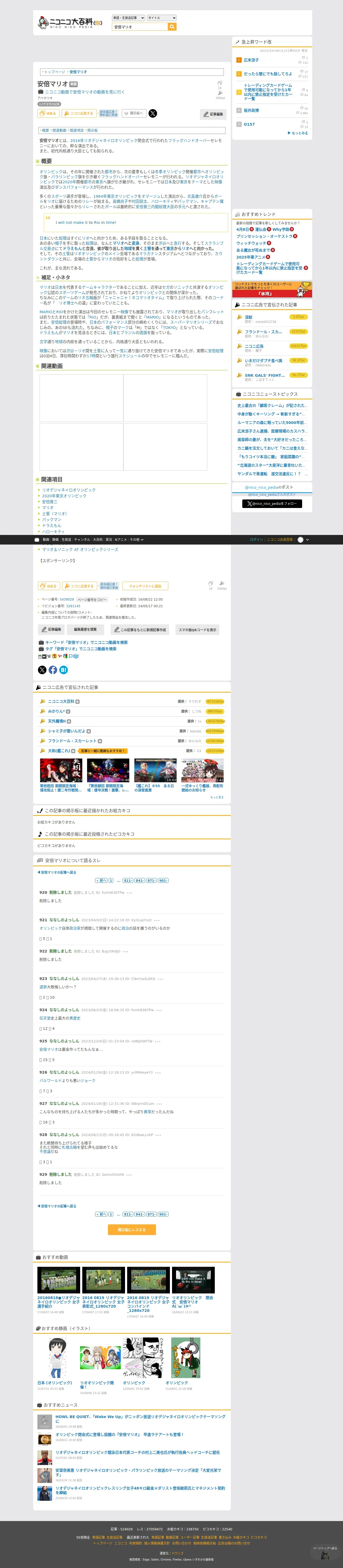343x1568 pixels.
Task: Open キーワード「安倍マリオ」でニコニコ動画を検索 link
Action: click(86, 642)
